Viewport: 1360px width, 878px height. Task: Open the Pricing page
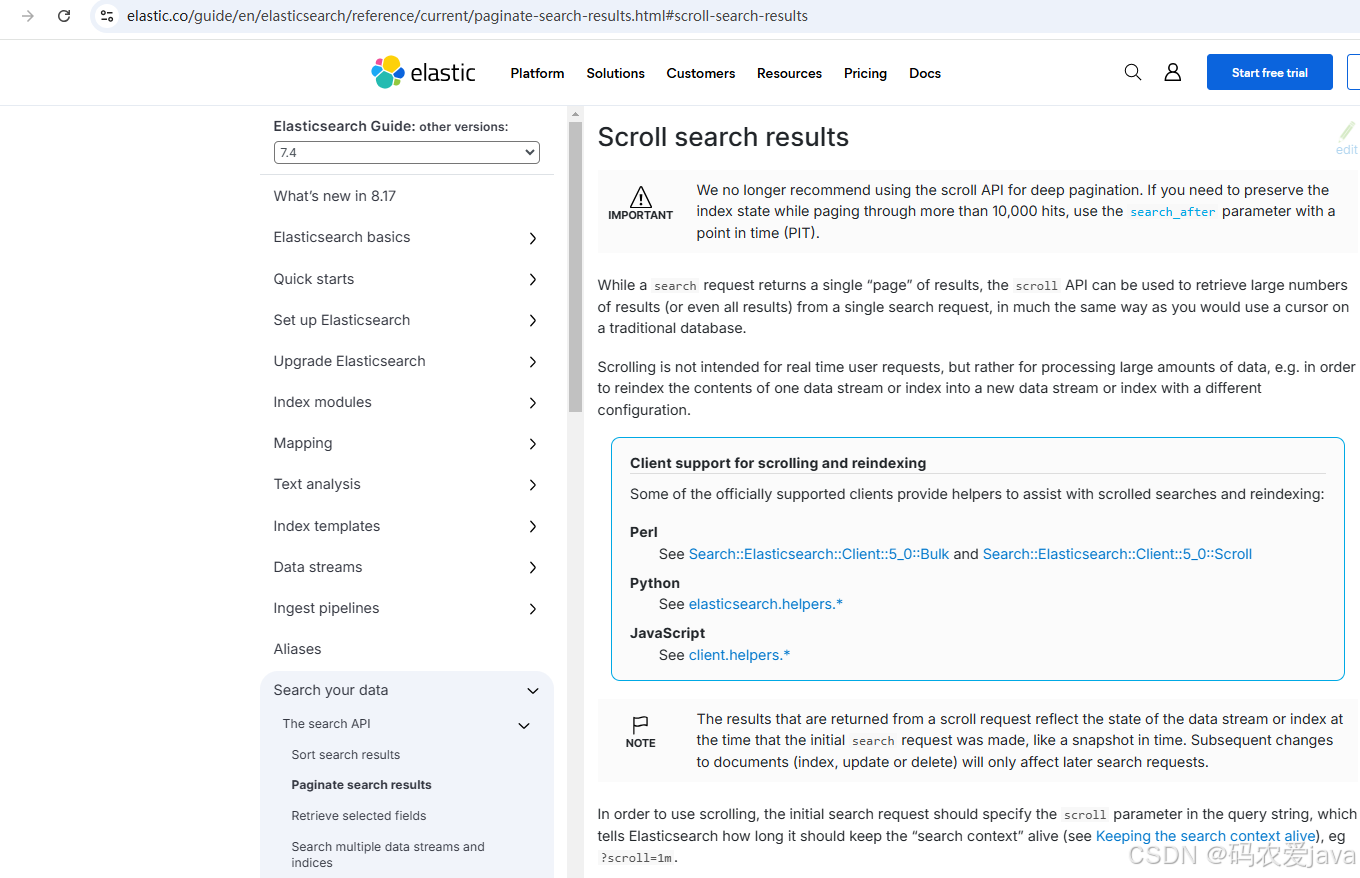point(865,73)
